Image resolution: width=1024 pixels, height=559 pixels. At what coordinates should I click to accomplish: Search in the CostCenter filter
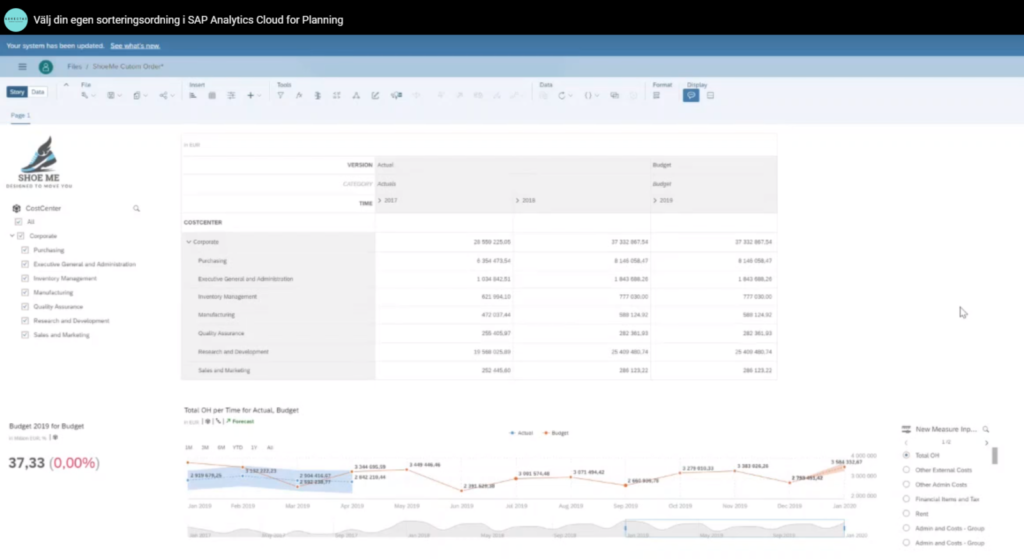[x=136, y=208]
